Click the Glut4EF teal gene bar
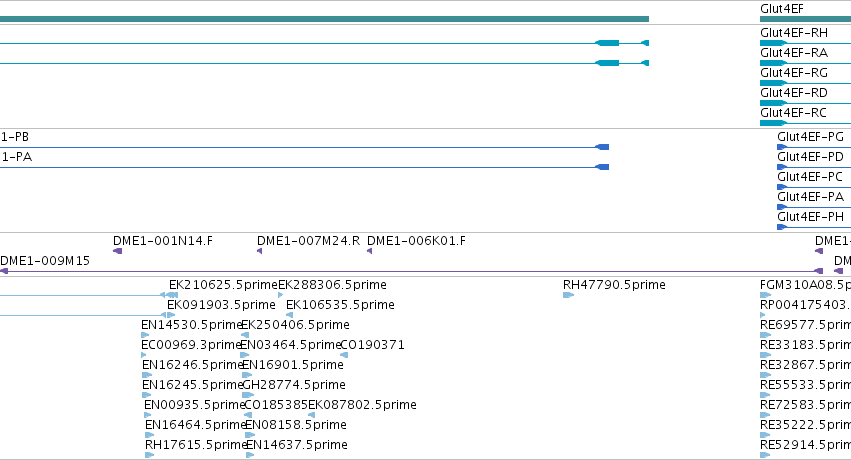This screenshot has height=460, width=851. tap(805, 19)
